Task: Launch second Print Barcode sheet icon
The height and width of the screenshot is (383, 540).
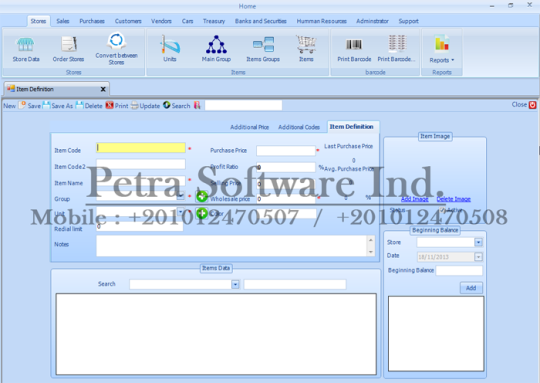Action: point(397,49)
